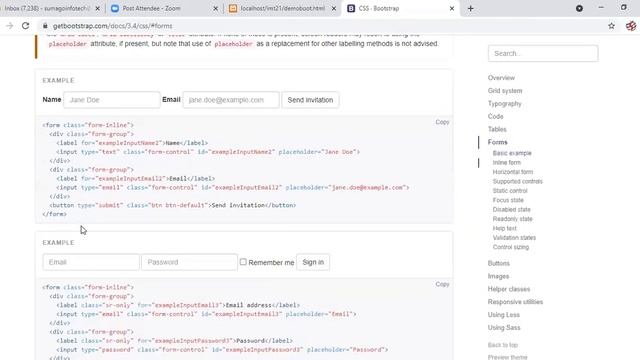Click the Name label in first example
Viewport: 640px width, 360px height.
point(52,100)
